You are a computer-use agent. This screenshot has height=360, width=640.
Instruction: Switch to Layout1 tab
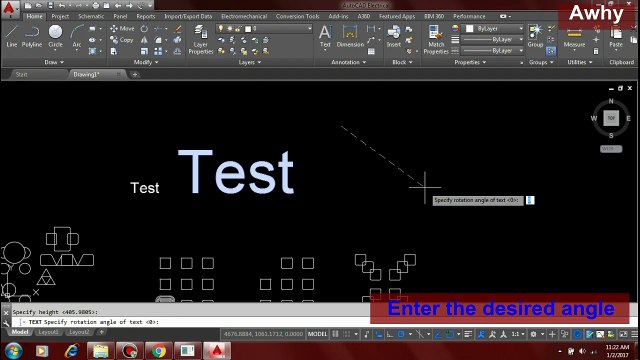(48, 332)
